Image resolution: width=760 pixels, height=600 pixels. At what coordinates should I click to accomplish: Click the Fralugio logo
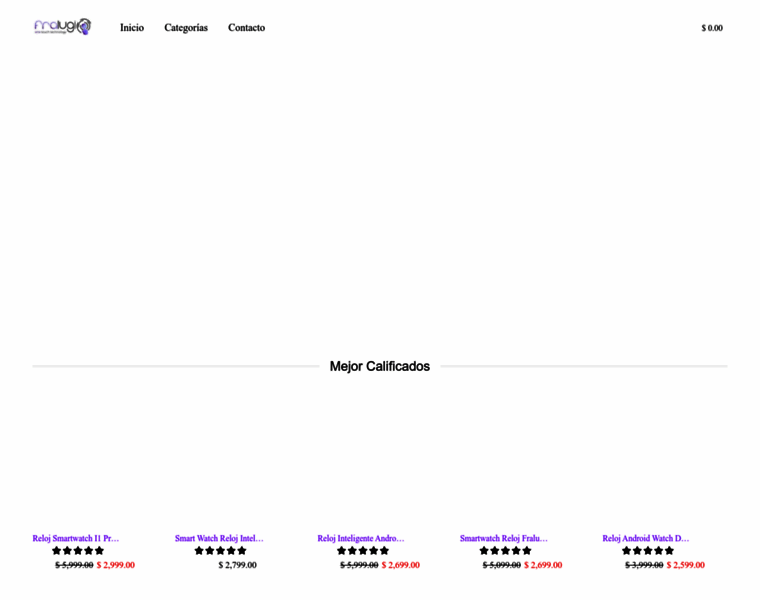tap(63, 27)
